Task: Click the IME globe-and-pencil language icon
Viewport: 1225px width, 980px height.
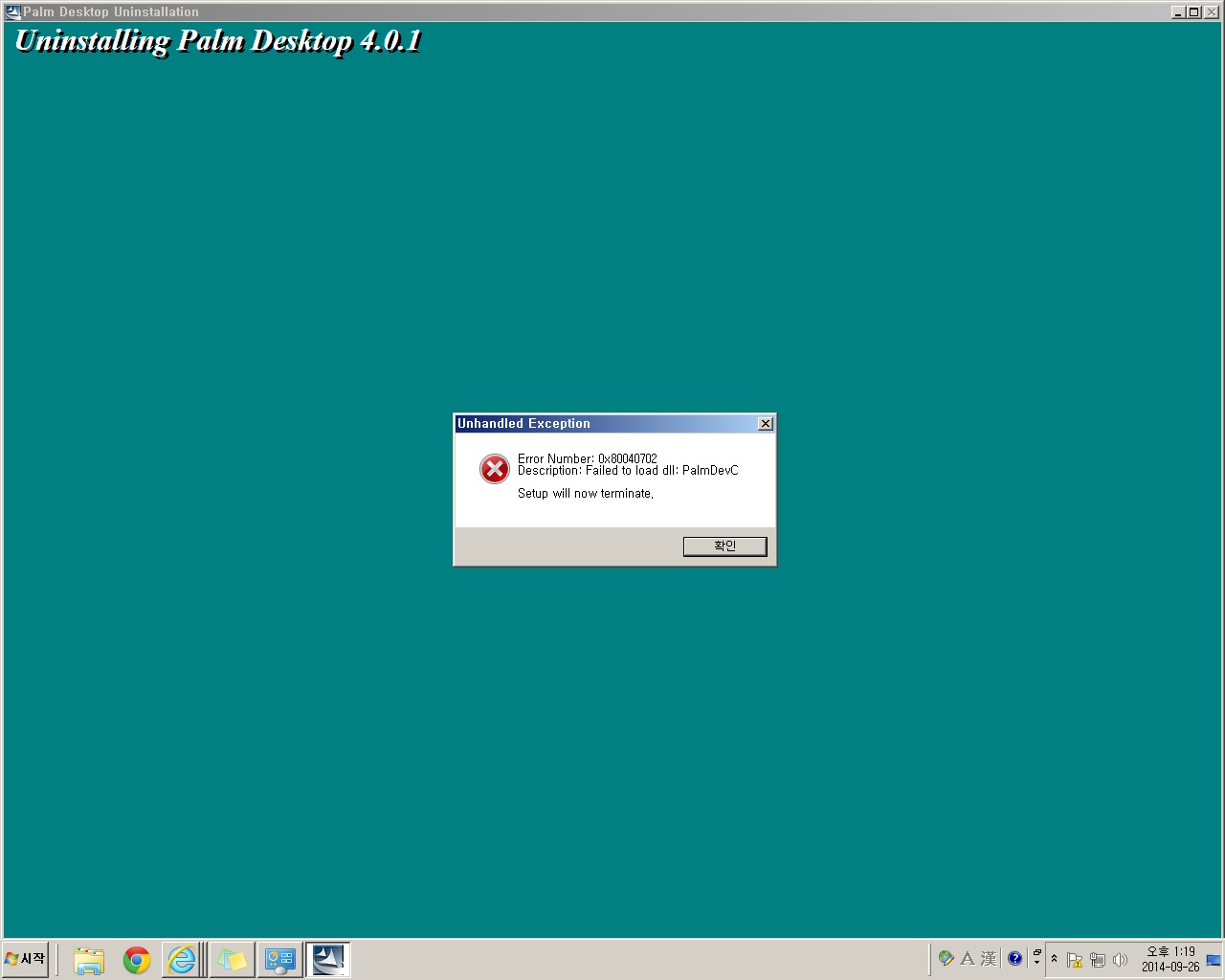Action: tap(947, 958)
